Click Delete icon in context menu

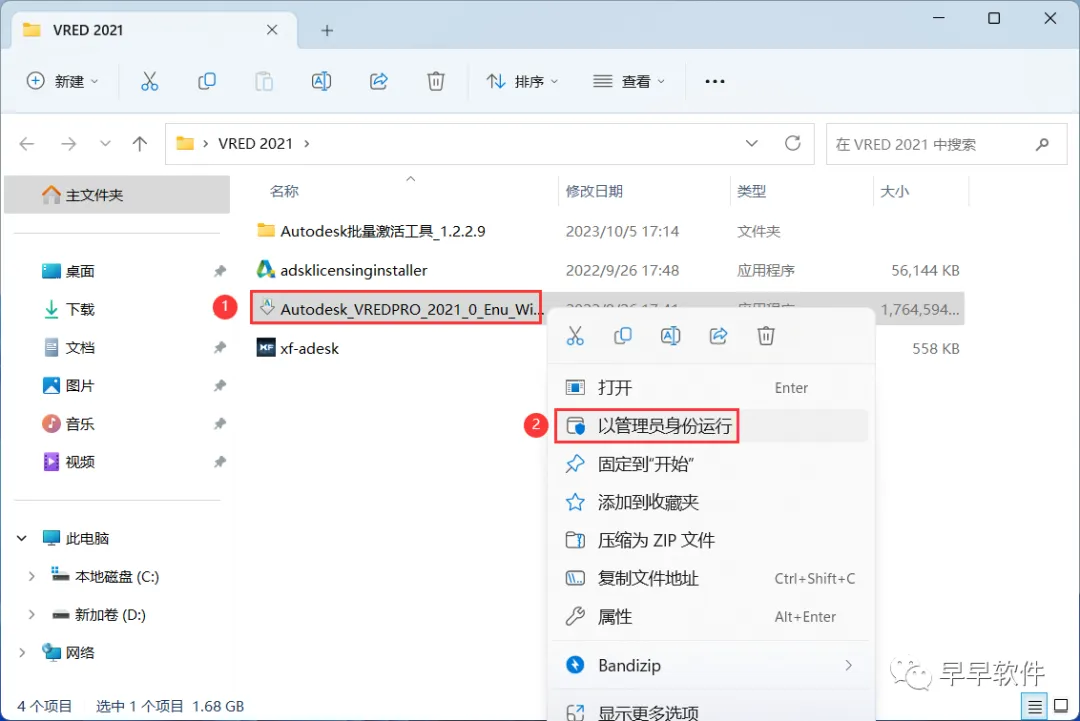[x=766, y=336]
